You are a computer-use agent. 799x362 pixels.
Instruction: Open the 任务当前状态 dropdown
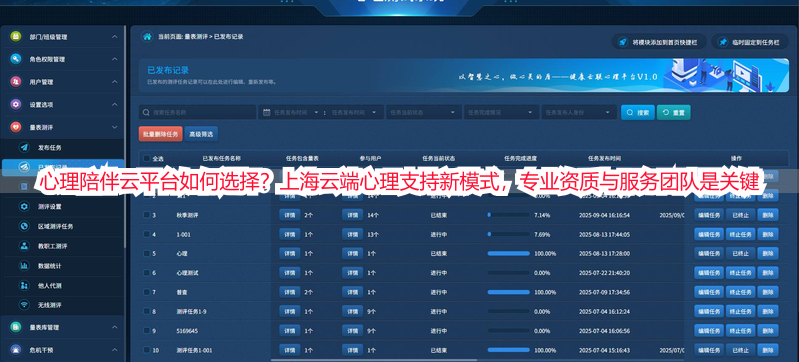point(423,112)
